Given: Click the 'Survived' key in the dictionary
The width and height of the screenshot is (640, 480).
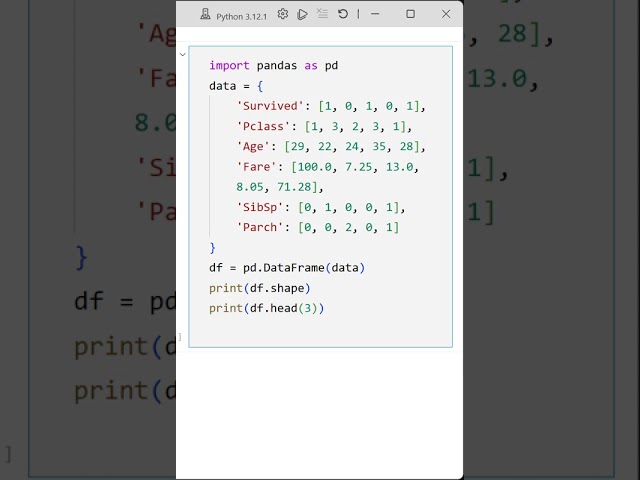Looking at the screenshot, I should point(270,106).
